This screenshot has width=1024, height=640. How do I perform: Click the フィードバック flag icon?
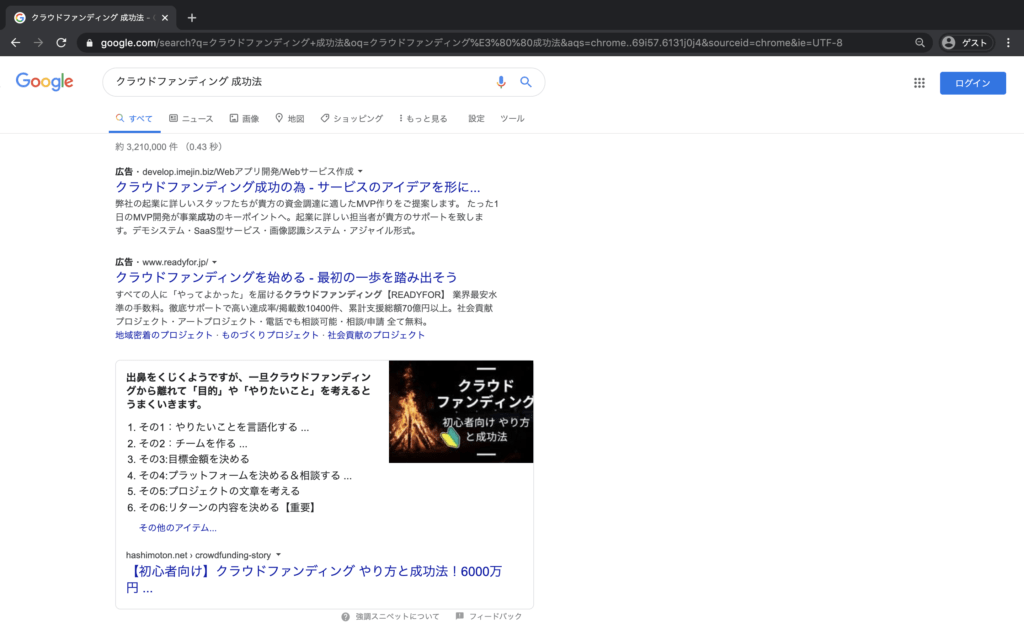(x=460, y=616)
